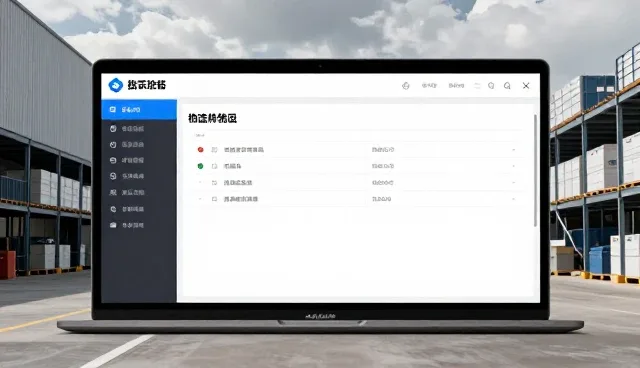Tick the checkbox in the fourth list row
The image size is (640, 368).
point(214,199)
